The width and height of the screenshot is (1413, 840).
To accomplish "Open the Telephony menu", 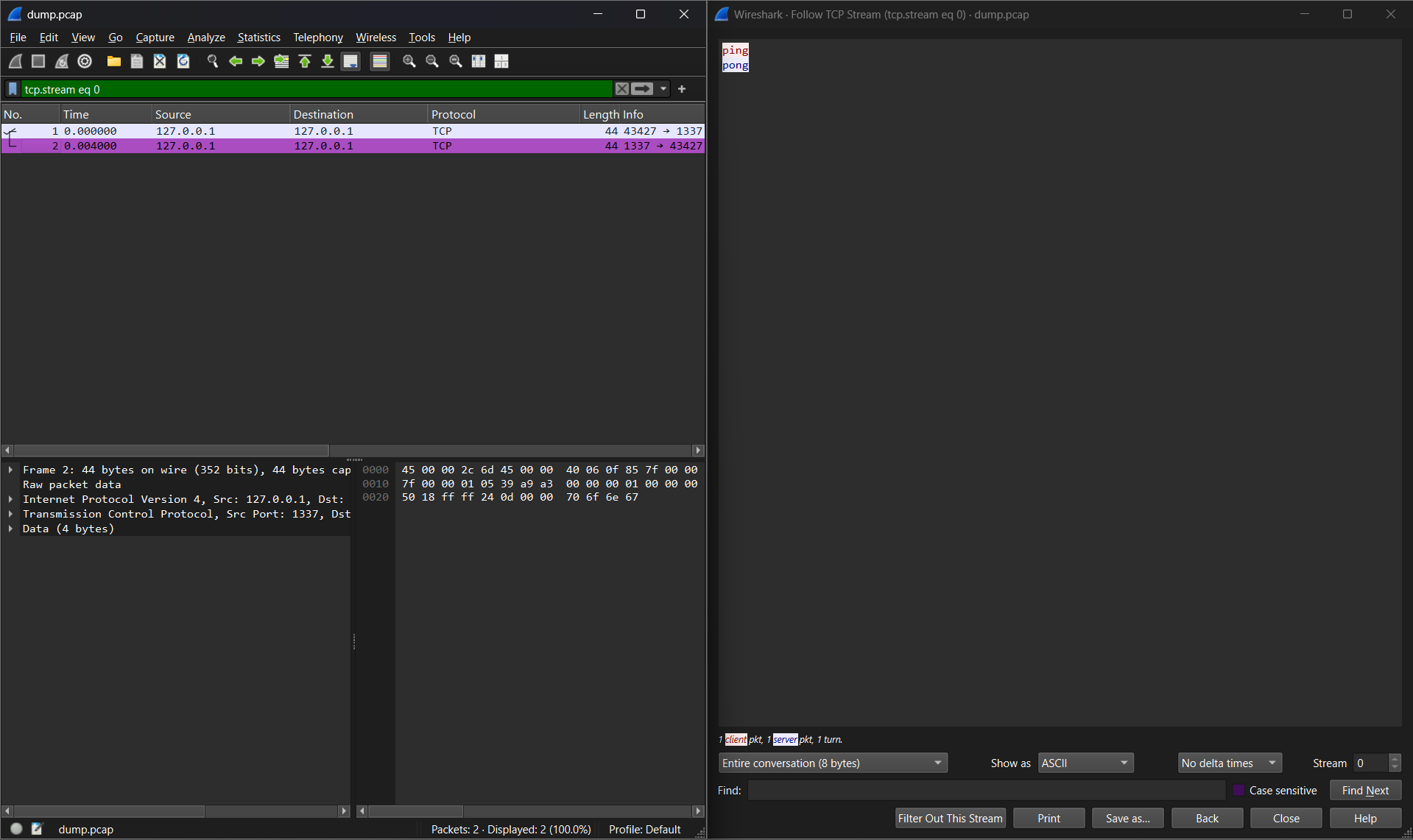I will coord(318,38).
